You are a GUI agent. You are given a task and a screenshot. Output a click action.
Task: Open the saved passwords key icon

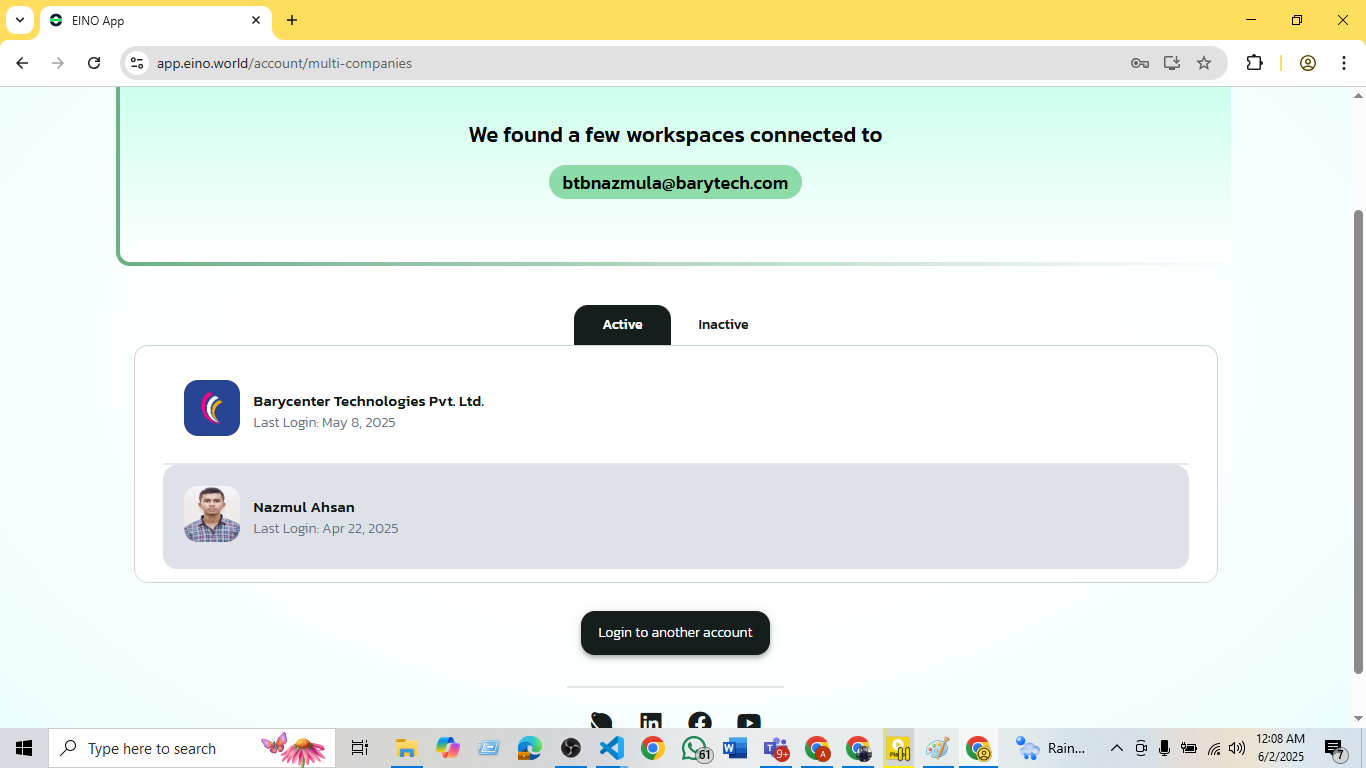(x=1140, y=63)
